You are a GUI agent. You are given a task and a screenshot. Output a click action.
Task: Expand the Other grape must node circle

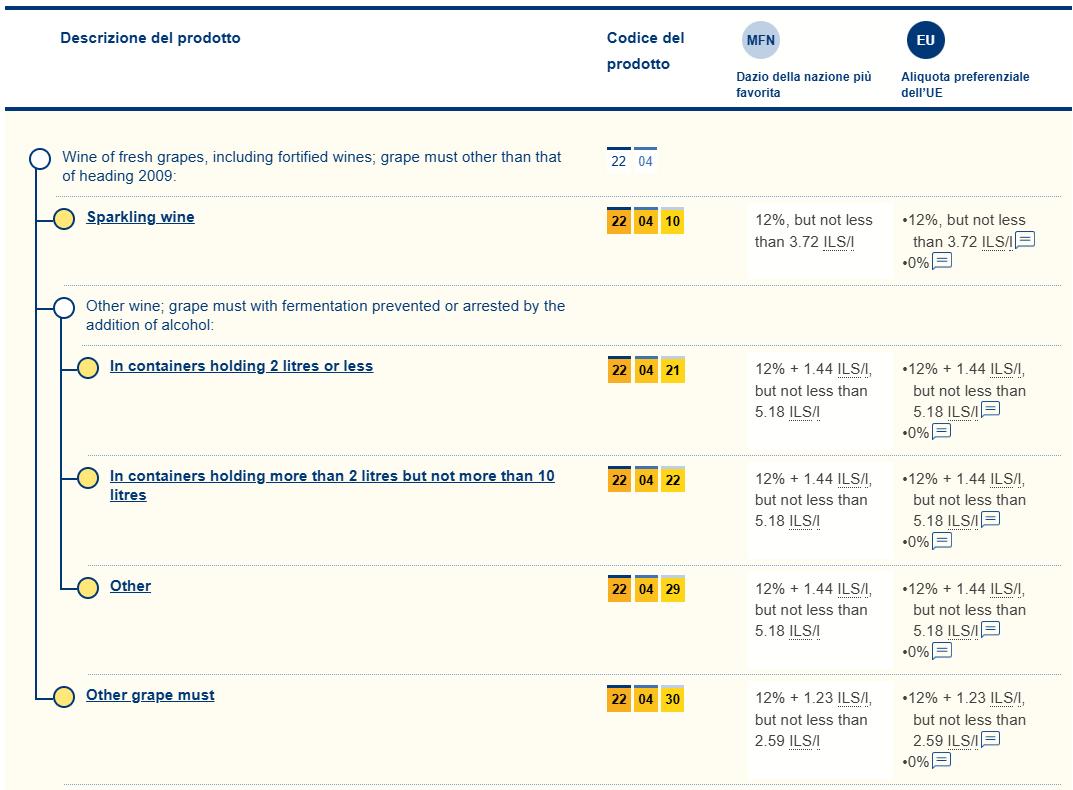(x=64, y=697)
